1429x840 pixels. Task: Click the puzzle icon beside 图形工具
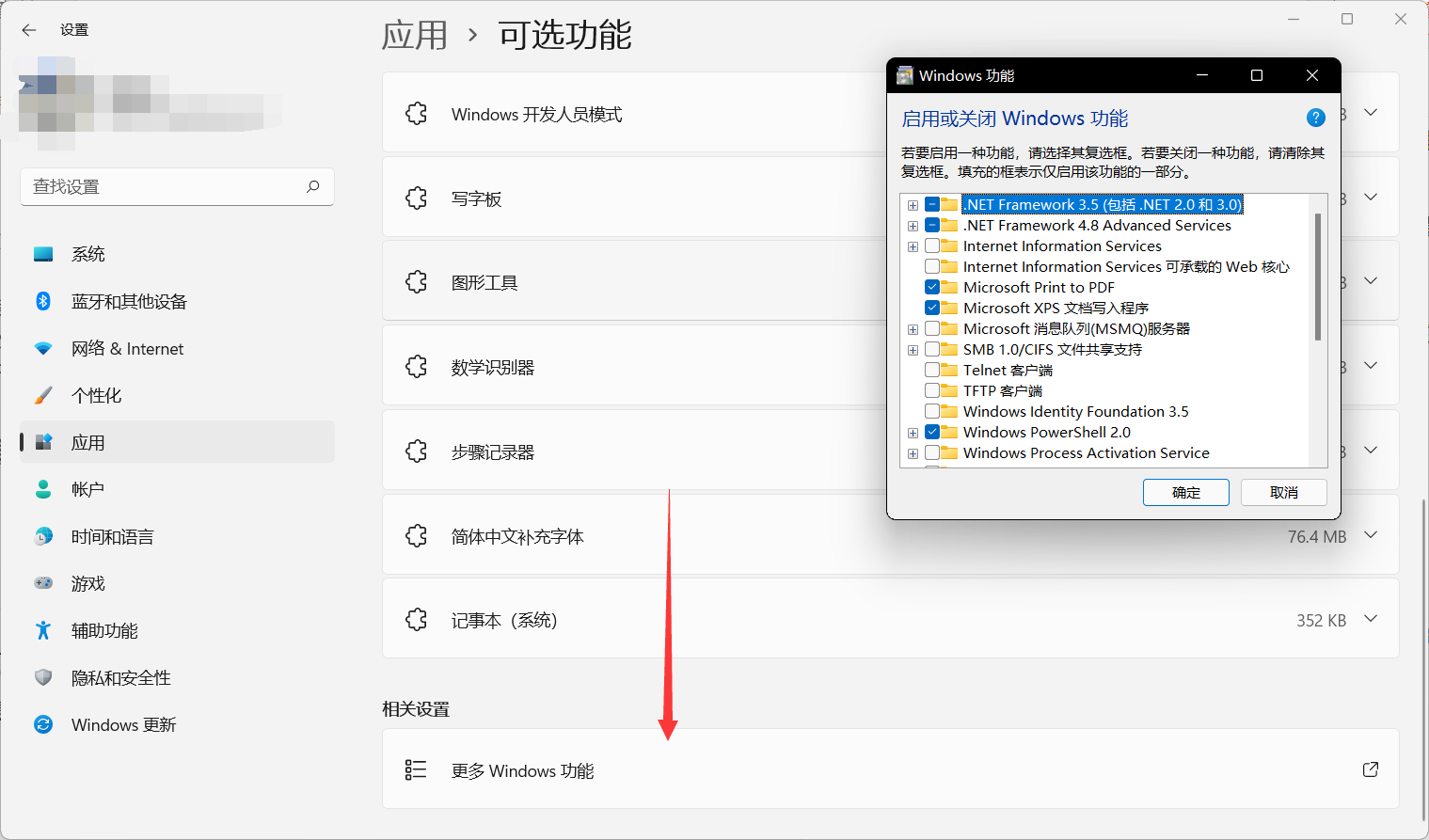point(417,282)
